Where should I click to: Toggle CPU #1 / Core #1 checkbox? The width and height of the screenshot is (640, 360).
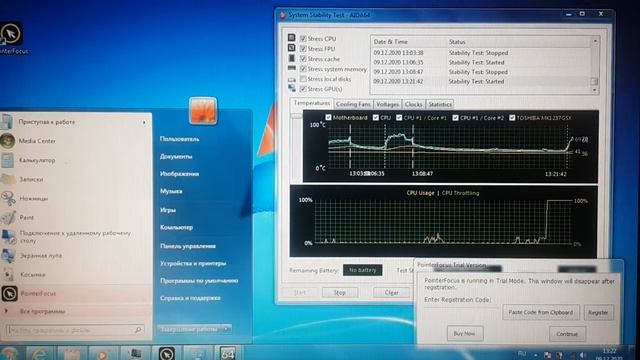click(399, 118)
